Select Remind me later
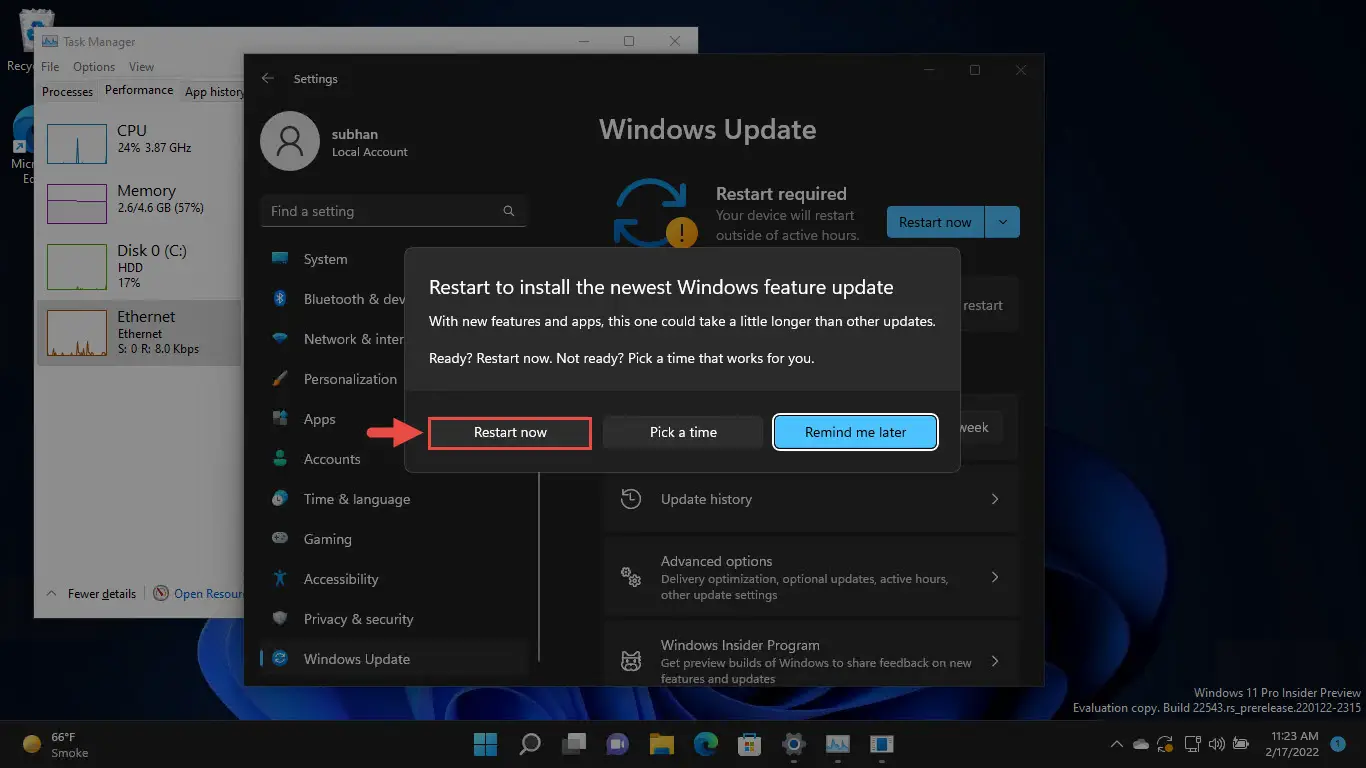The height and width of the screenshot is (768, 1366). click(x=855, y=432)
